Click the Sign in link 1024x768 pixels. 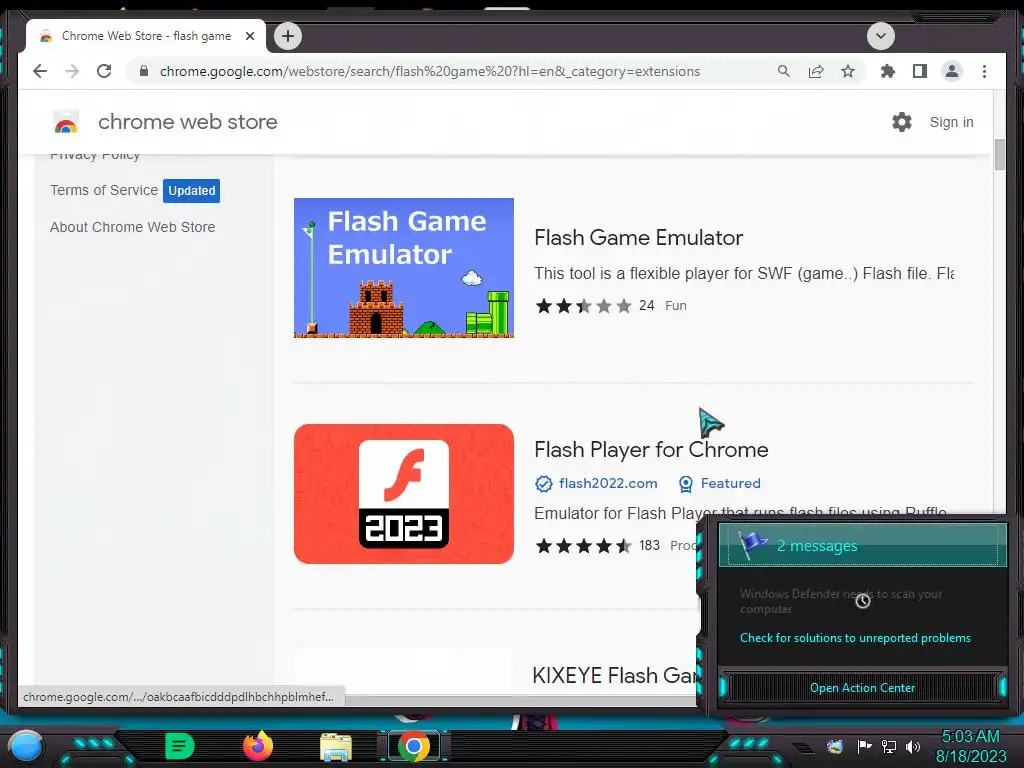click(x=951, y=122)
